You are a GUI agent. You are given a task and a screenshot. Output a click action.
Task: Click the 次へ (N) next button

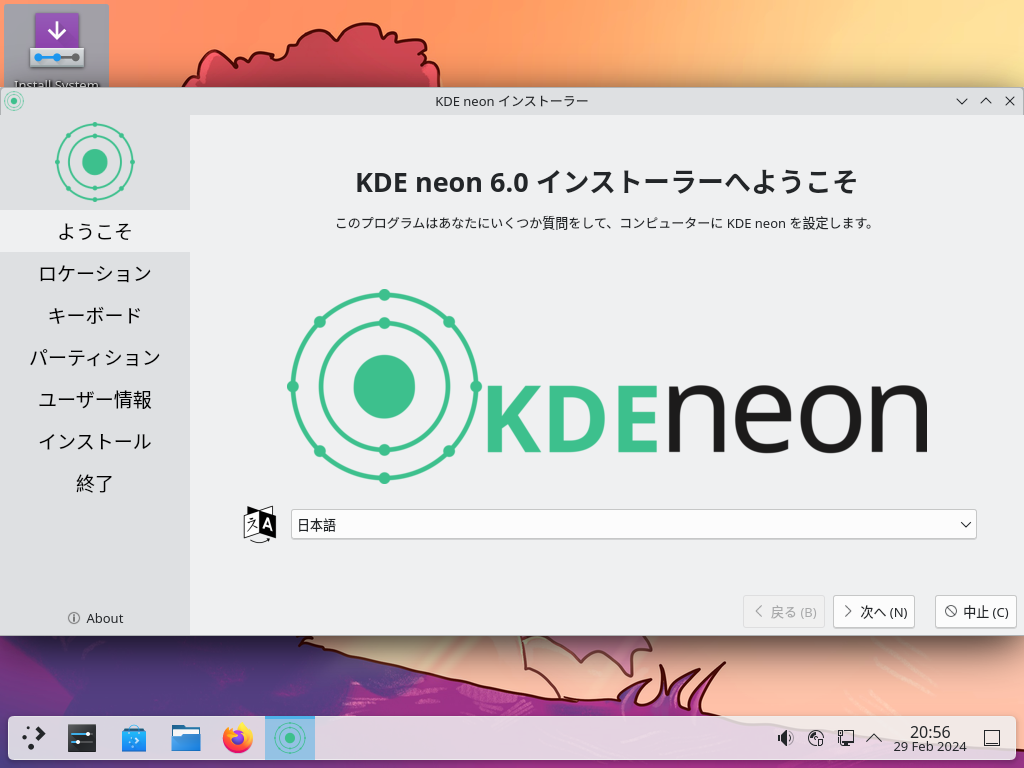tap(874, 612)
